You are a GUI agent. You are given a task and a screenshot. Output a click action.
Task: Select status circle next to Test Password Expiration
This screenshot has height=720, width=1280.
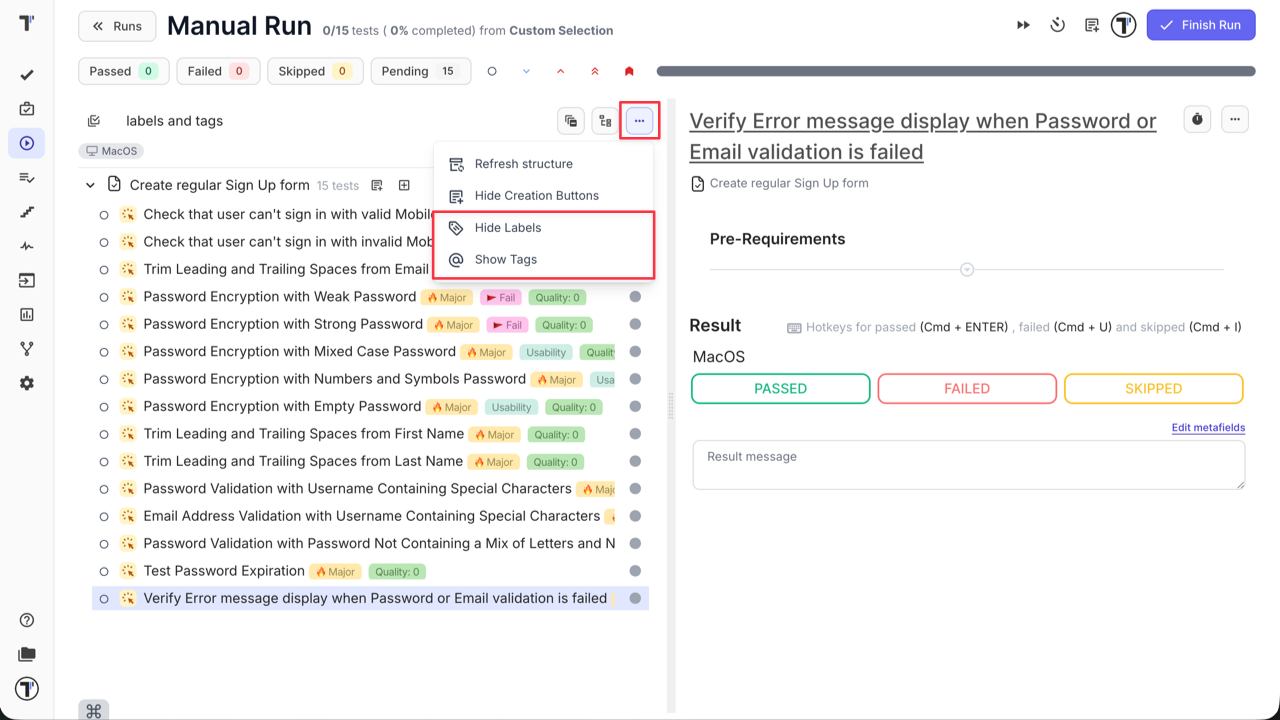tap(104, 571)
